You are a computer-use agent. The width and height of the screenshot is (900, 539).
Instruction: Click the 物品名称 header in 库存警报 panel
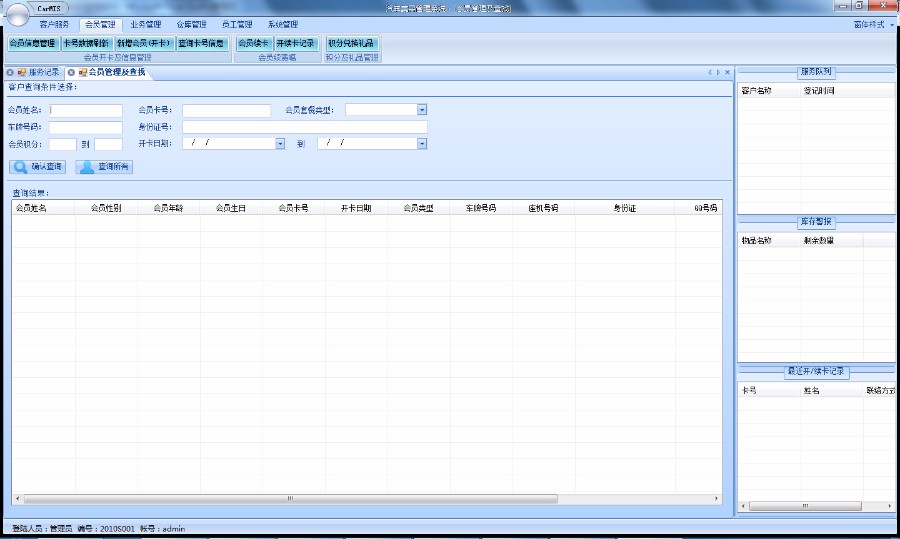[769, 241]
